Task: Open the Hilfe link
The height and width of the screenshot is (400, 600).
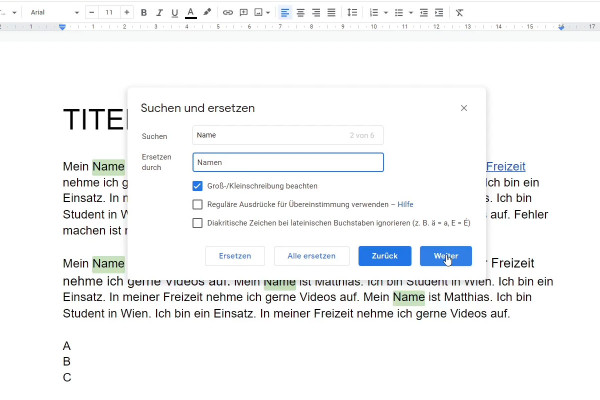Action: point(405,204)
